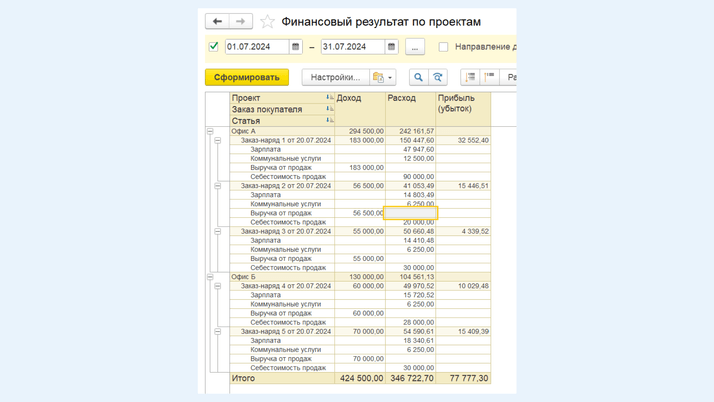The image size is (714, 402).
Task: Uncheck the period filter checkbox
Action: [x=214, y=46]
